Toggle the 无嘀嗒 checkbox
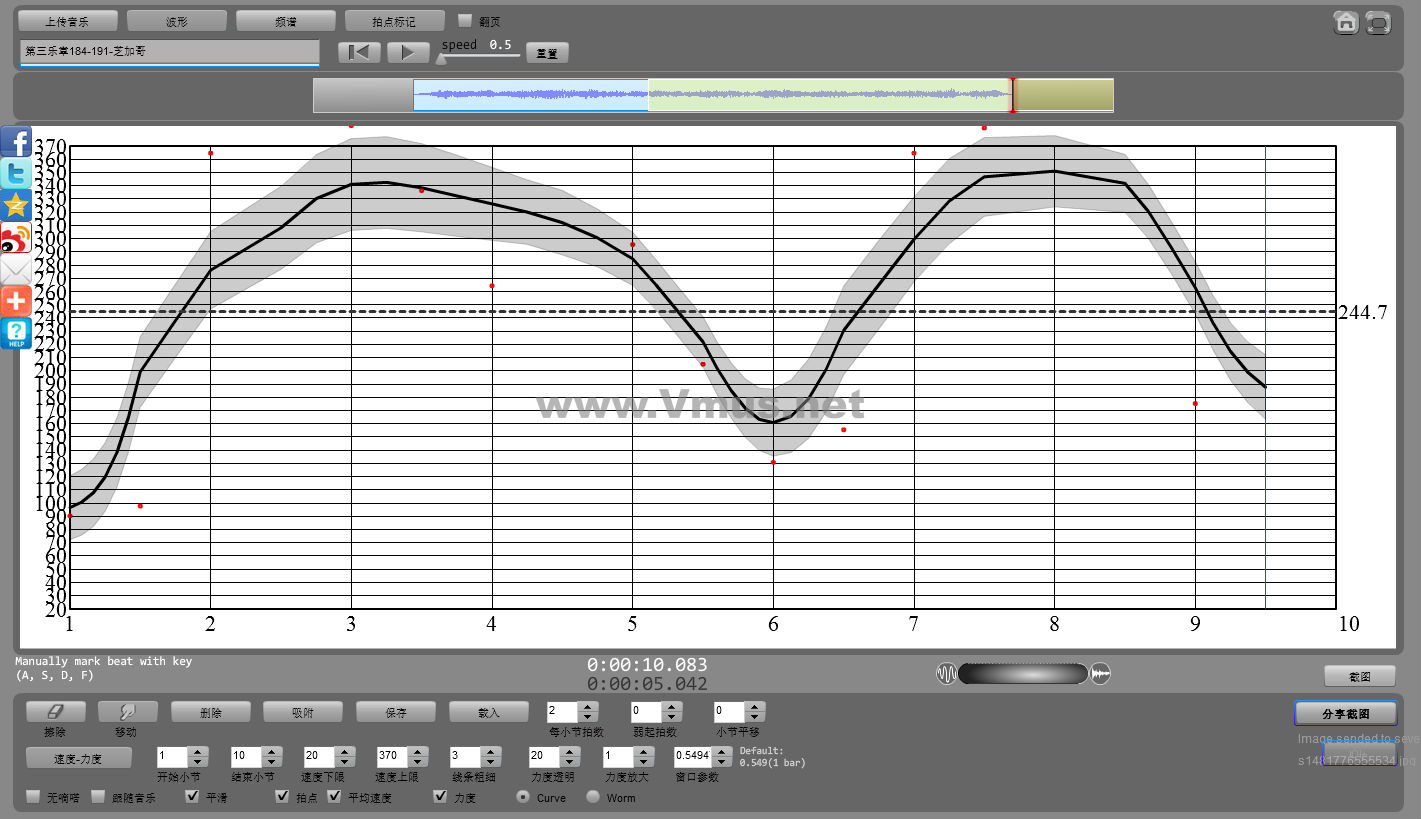 (x=33, y=797)
